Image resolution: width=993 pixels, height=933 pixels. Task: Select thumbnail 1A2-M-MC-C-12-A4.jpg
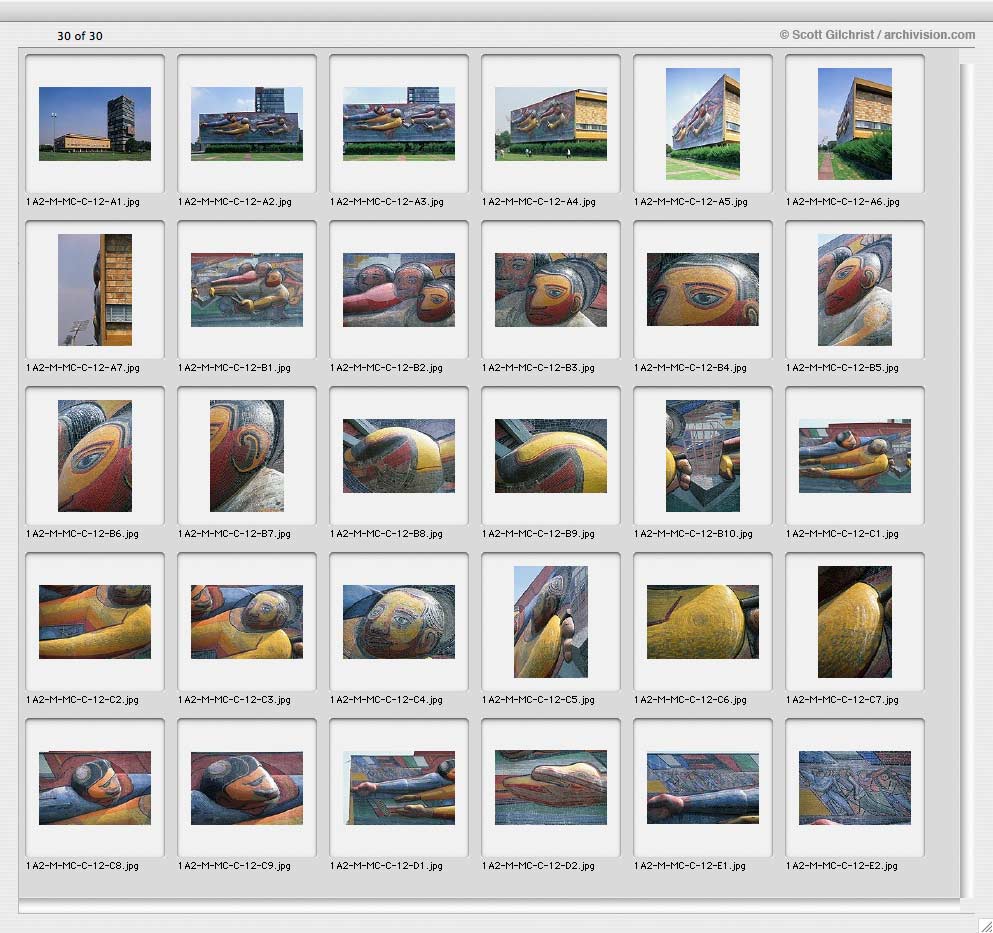(x=551, y=124)
